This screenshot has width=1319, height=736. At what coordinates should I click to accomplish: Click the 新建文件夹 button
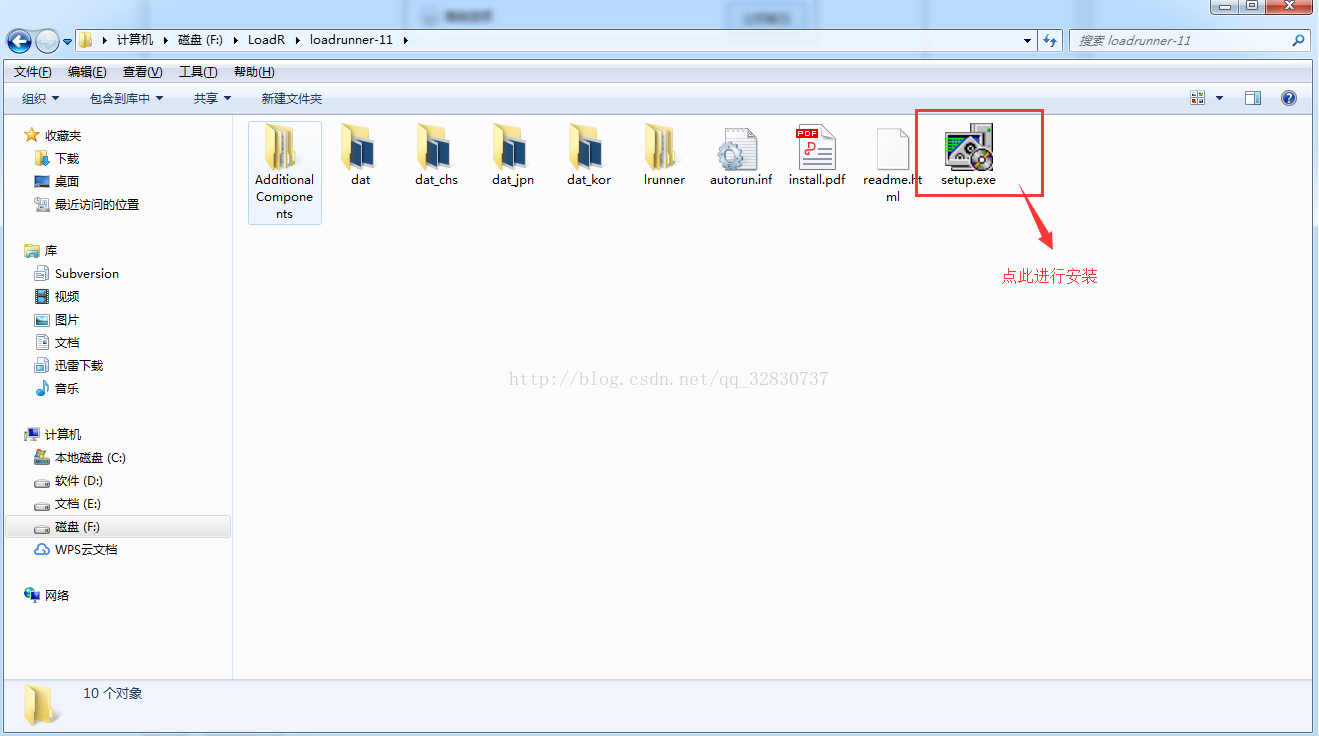click(x=292, y=98)
